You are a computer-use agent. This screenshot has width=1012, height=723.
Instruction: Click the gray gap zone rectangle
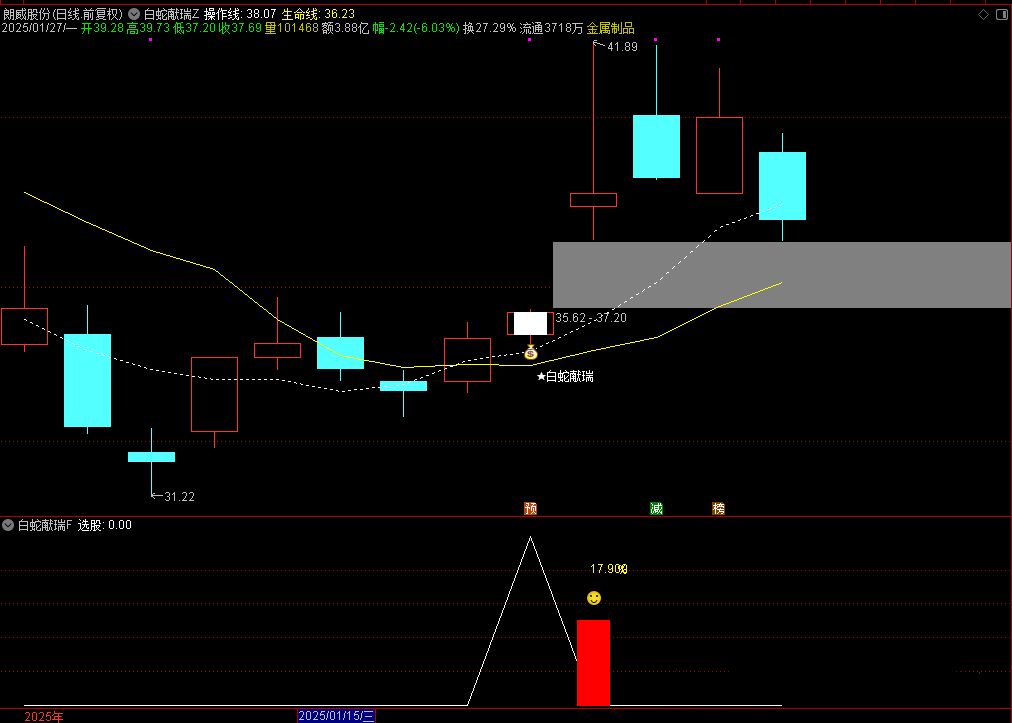[781, 274]
